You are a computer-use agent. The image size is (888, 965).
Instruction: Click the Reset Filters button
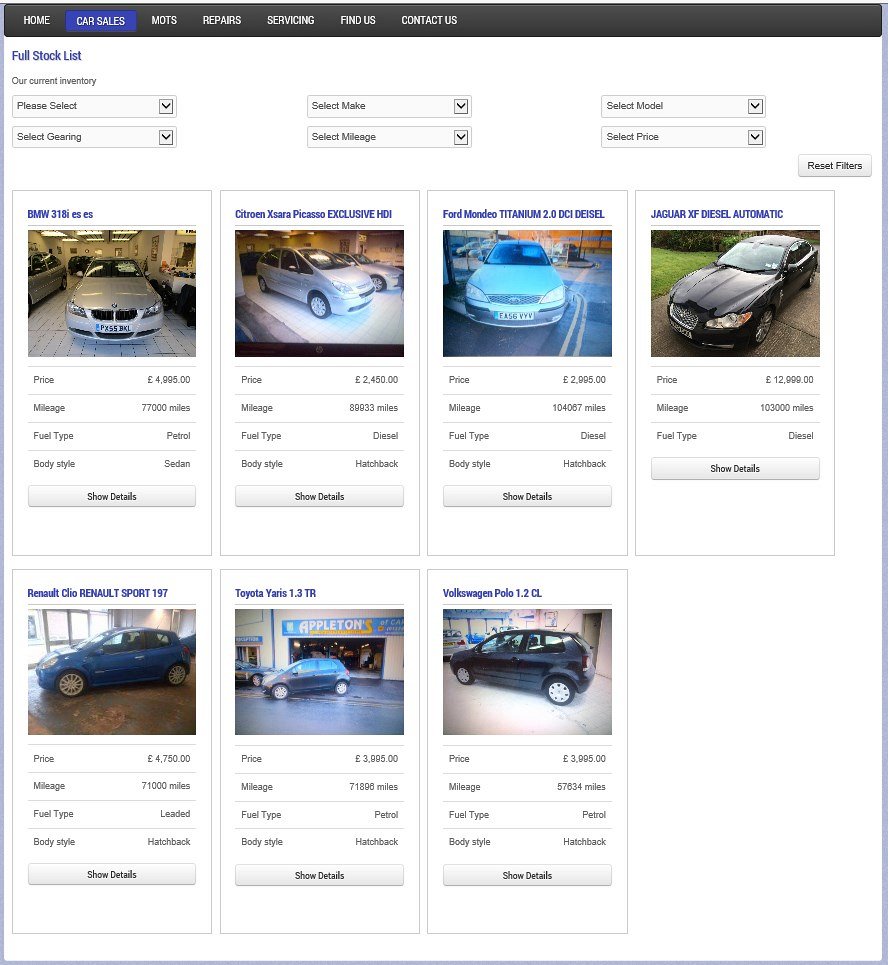point(834,166)
